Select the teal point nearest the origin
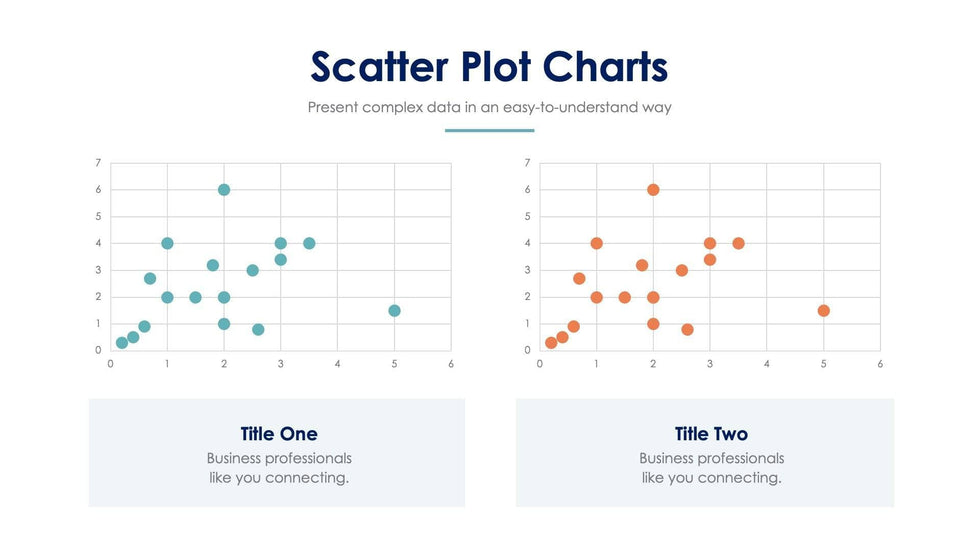Viewport: 980px width, 551px height. (122, 343)
